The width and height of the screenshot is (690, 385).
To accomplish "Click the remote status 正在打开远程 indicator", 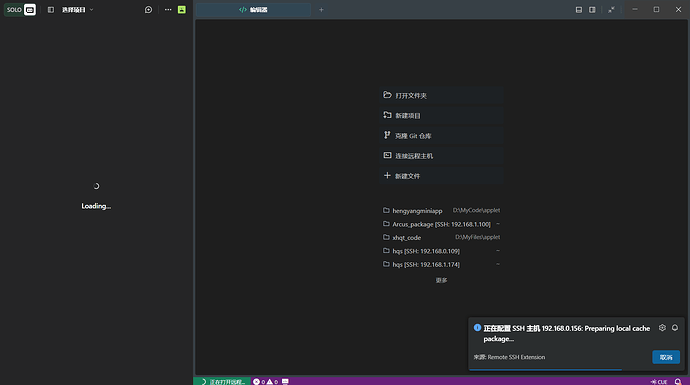I will coord(222,381).
